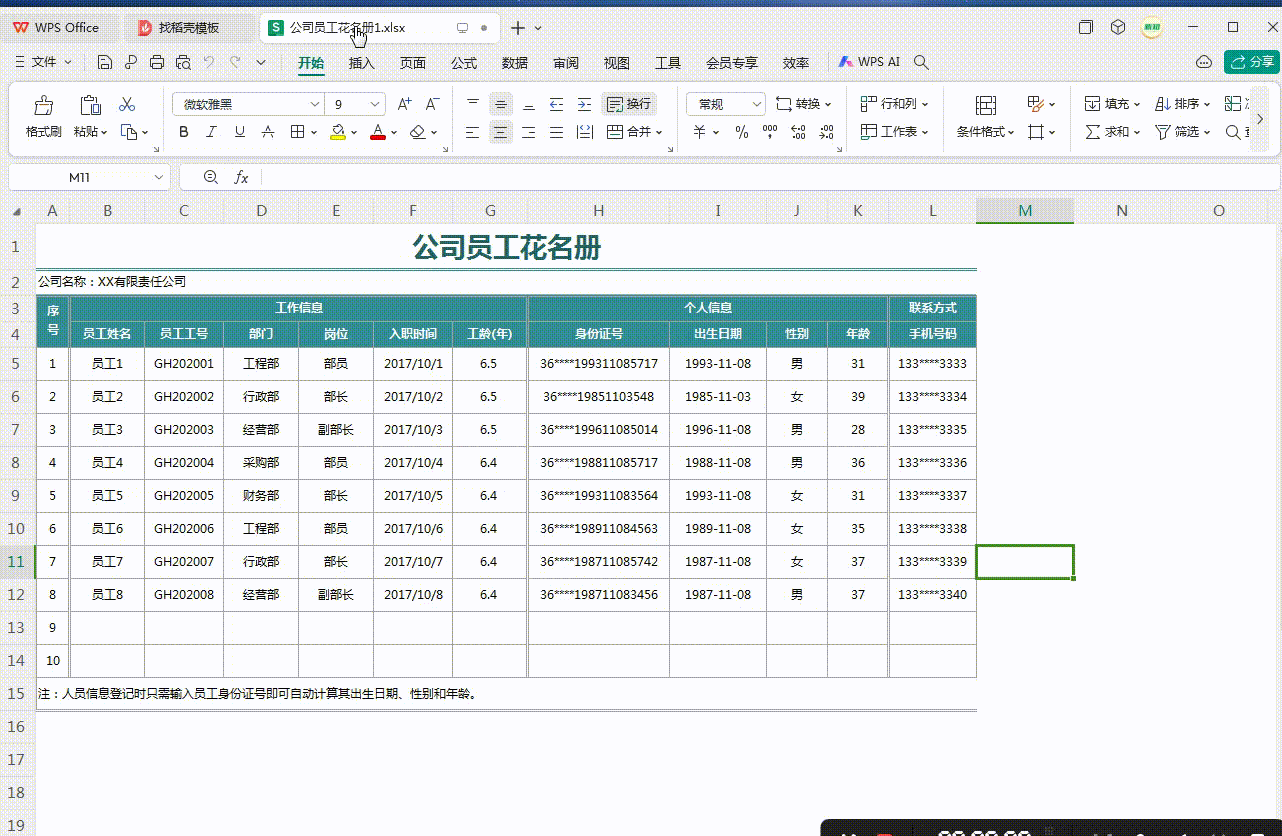This screenshot has width=1282, height=836.
Task: Click the justify alignment icon
Action: [557, 132]
